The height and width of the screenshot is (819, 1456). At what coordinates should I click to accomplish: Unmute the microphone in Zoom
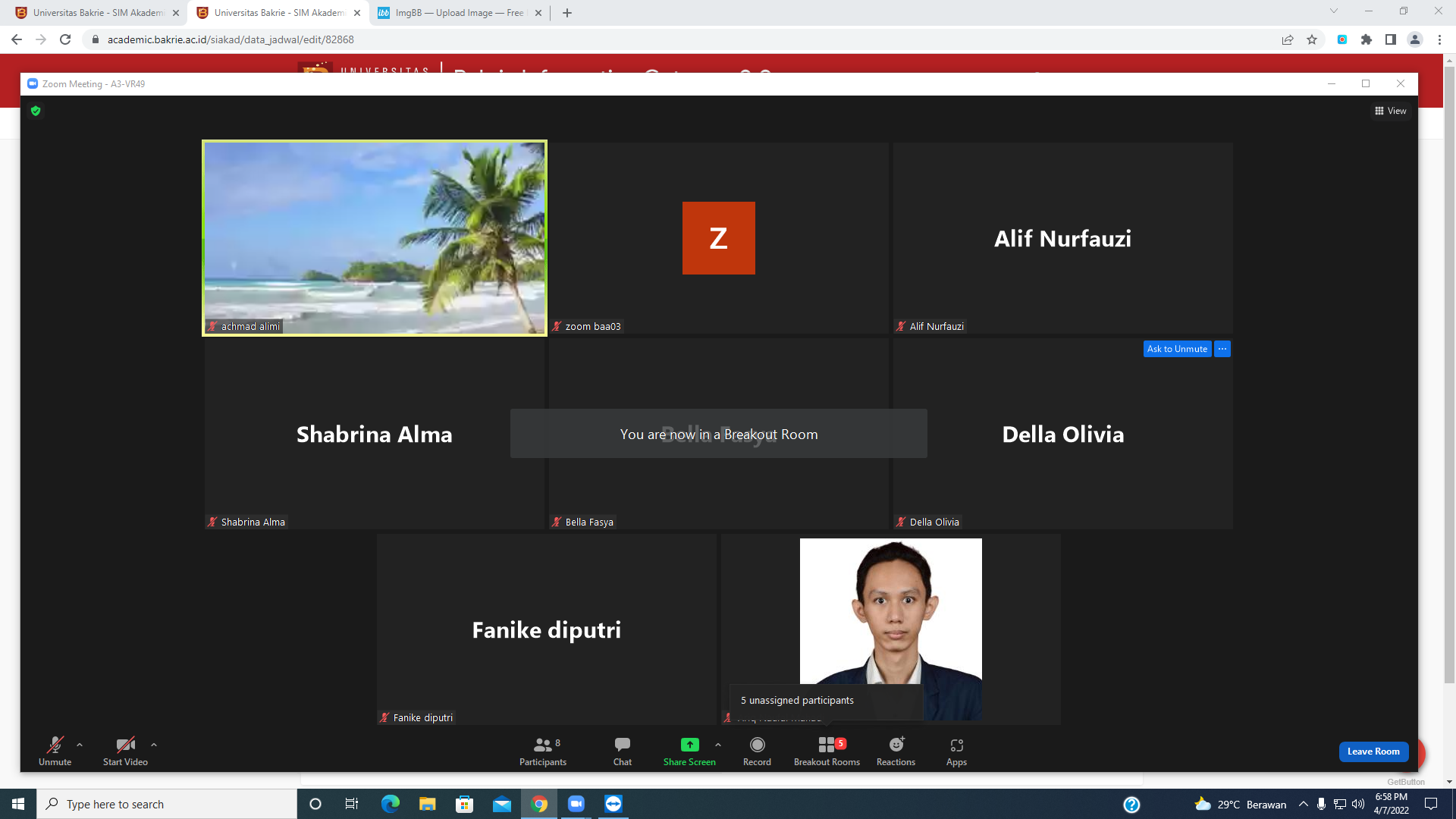[55, 751]
